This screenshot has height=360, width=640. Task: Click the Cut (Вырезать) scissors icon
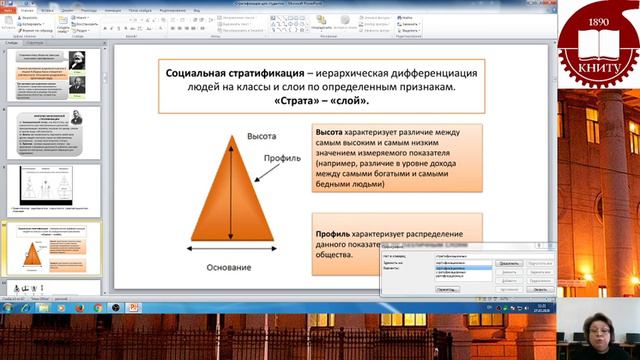click(19, 18)
